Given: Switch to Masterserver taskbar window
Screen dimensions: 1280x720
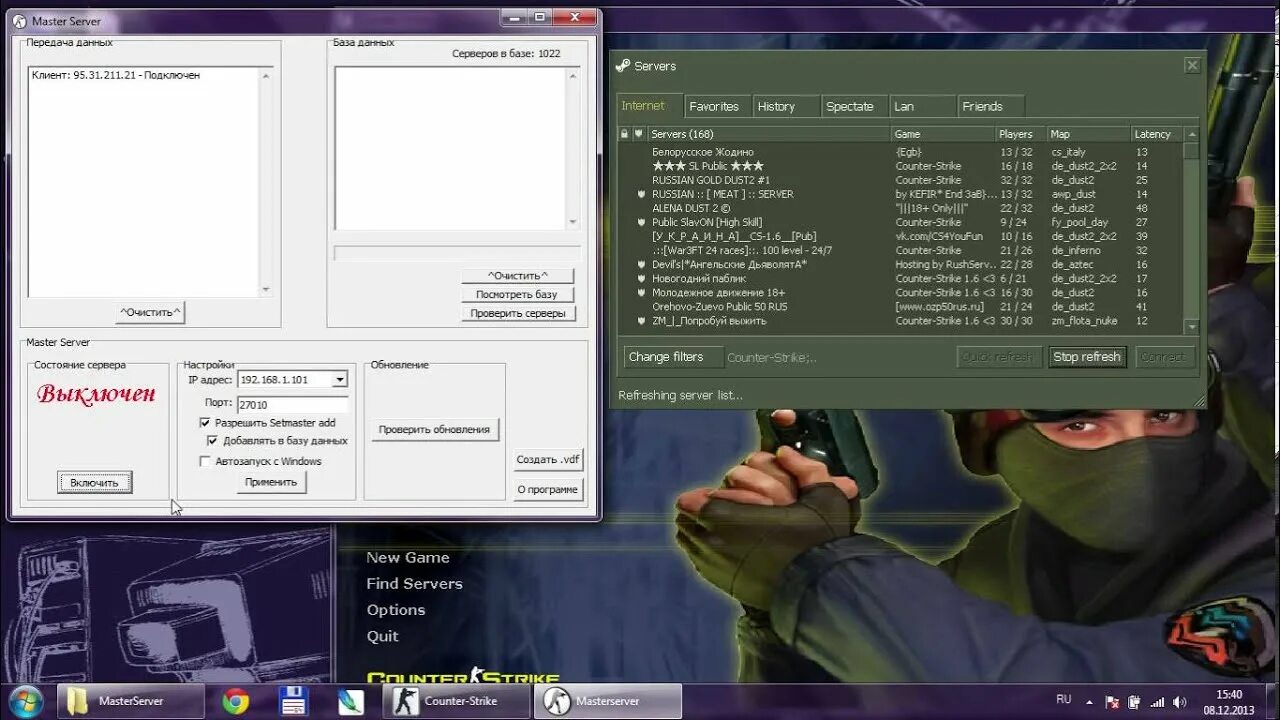Looking at the screenshot, I should point(608,701).
